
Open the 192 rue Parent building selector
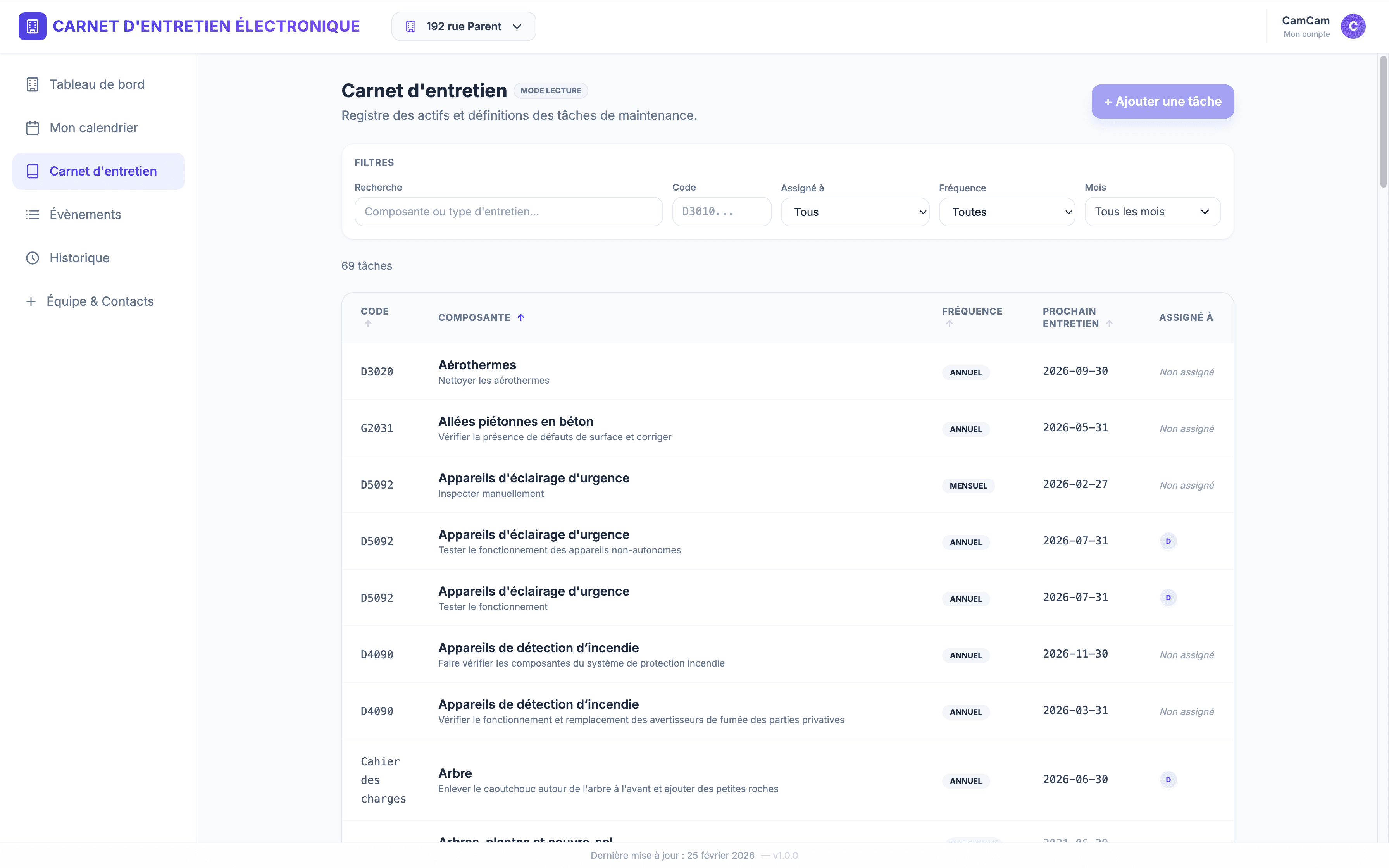[x=463, y=26]
